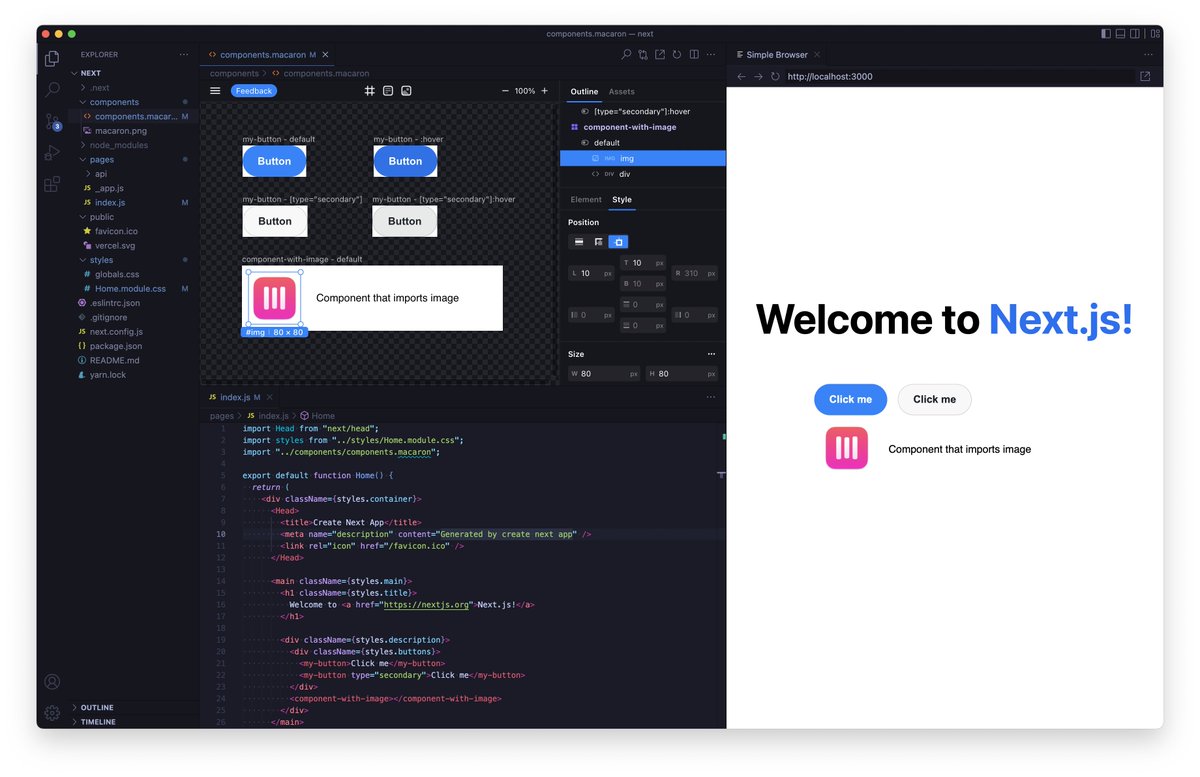The height and width of the screenshot is (777, 1200).
Task: Click the white secondary Click me button
Action: click(x=934, y=399)
